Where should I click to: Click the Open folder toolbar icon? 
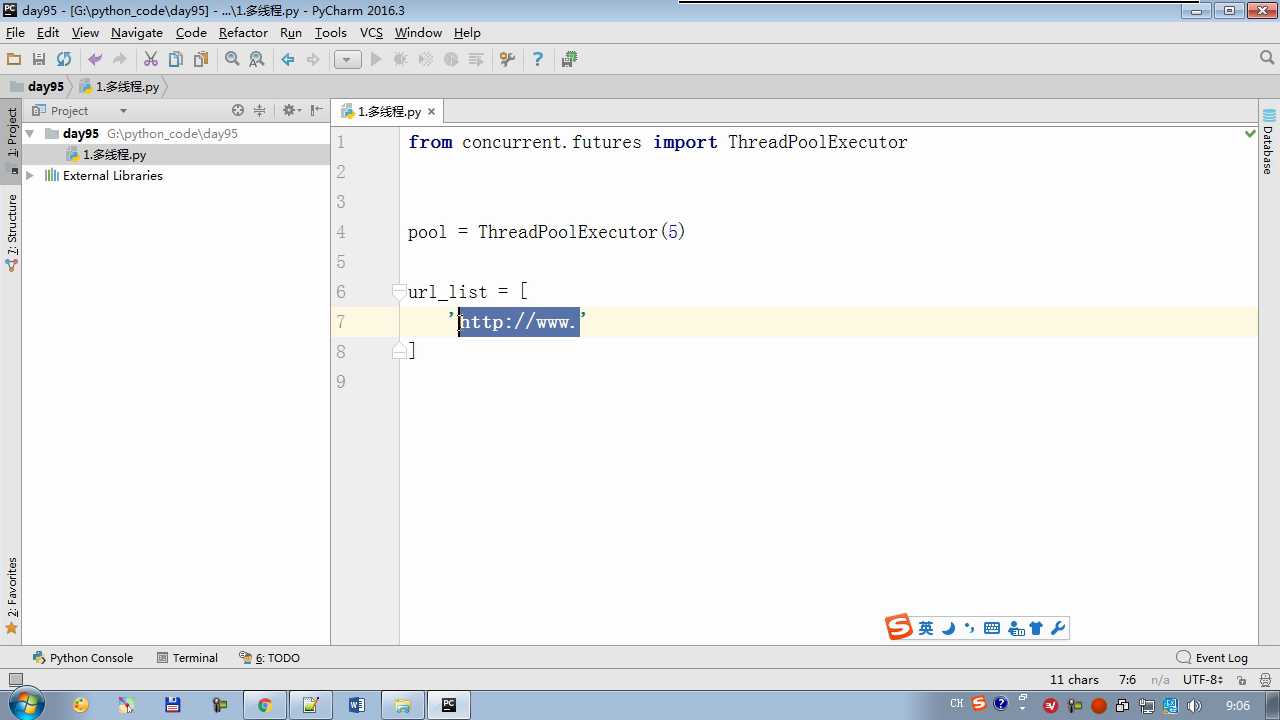pos(14,60)
